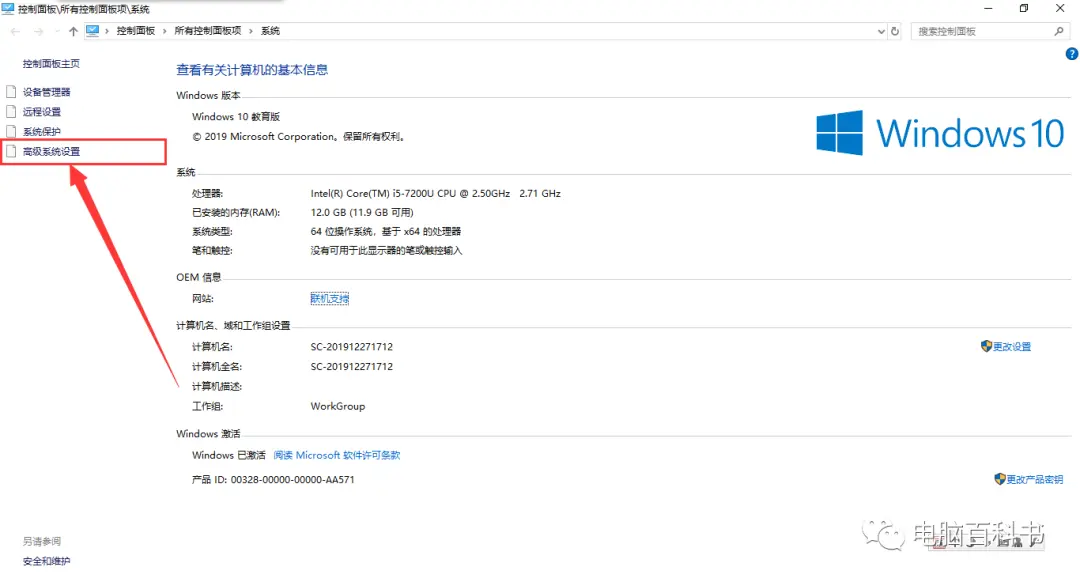Click the 查看有关计算机的基本信息 heading
This screenshot has width=1080, height=582.
coord(252,70)
